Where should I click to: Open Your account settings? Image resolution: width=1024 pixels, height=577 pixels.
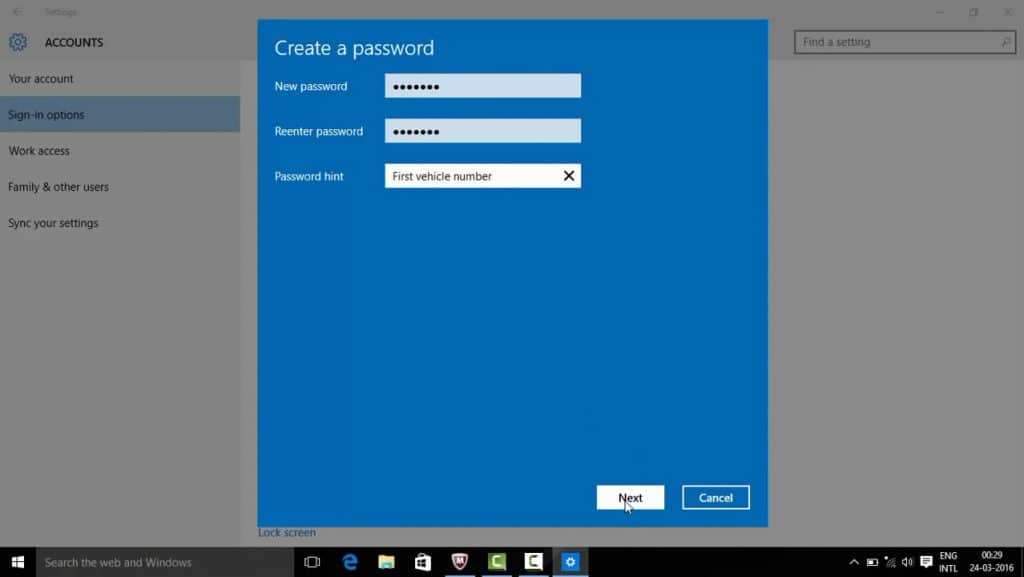41,78
